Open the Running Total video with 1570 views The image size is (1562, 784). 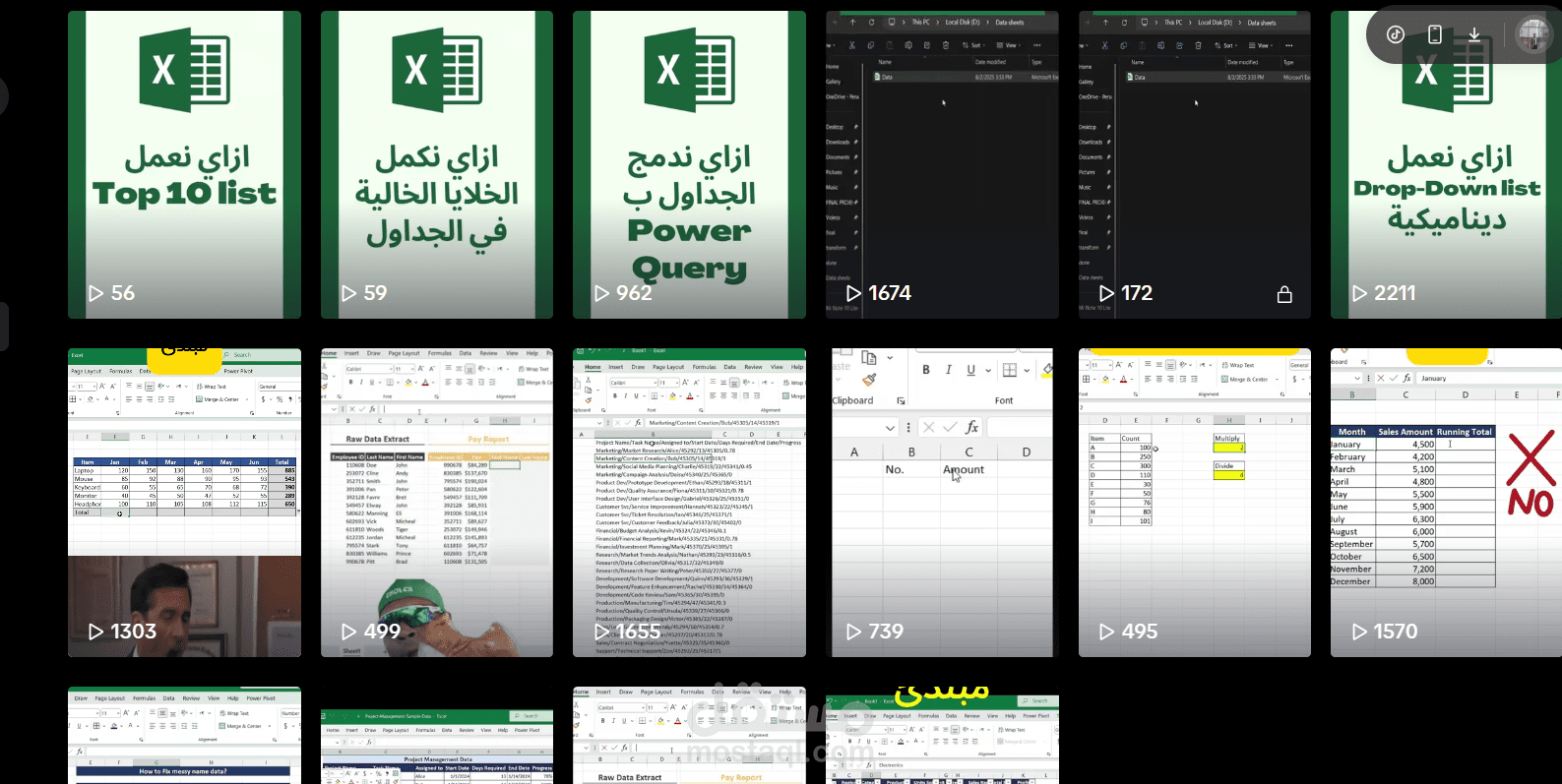1446,503
